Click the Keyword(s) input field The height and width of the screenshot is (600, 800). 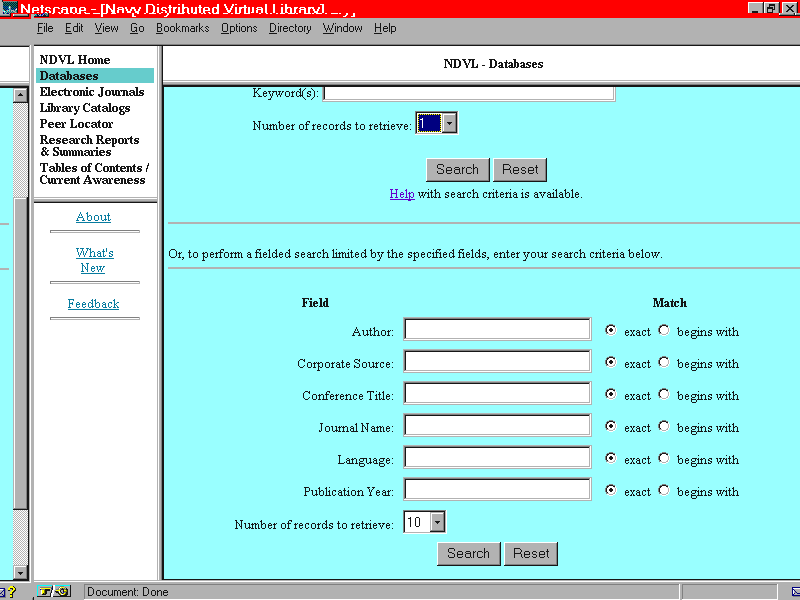click(x=469, y=93)
